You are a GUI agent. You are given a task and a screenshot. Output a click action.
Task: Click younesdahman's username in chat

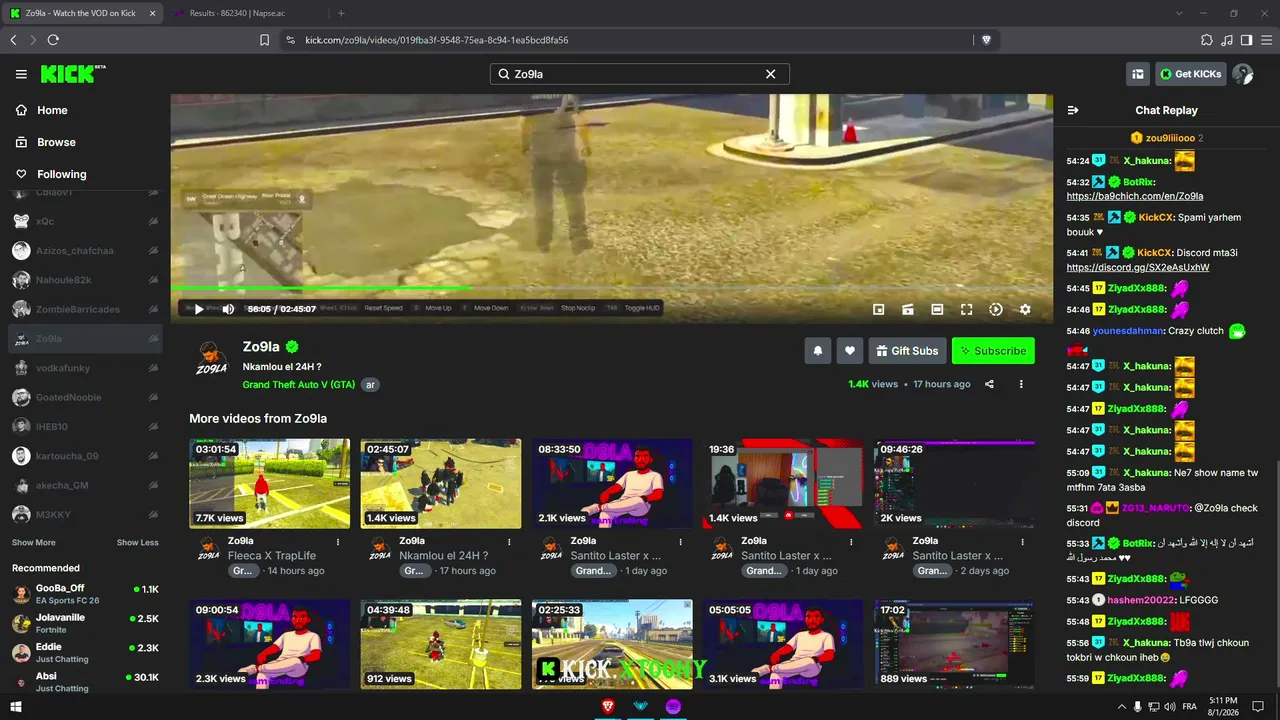[x=1129, y=331]
